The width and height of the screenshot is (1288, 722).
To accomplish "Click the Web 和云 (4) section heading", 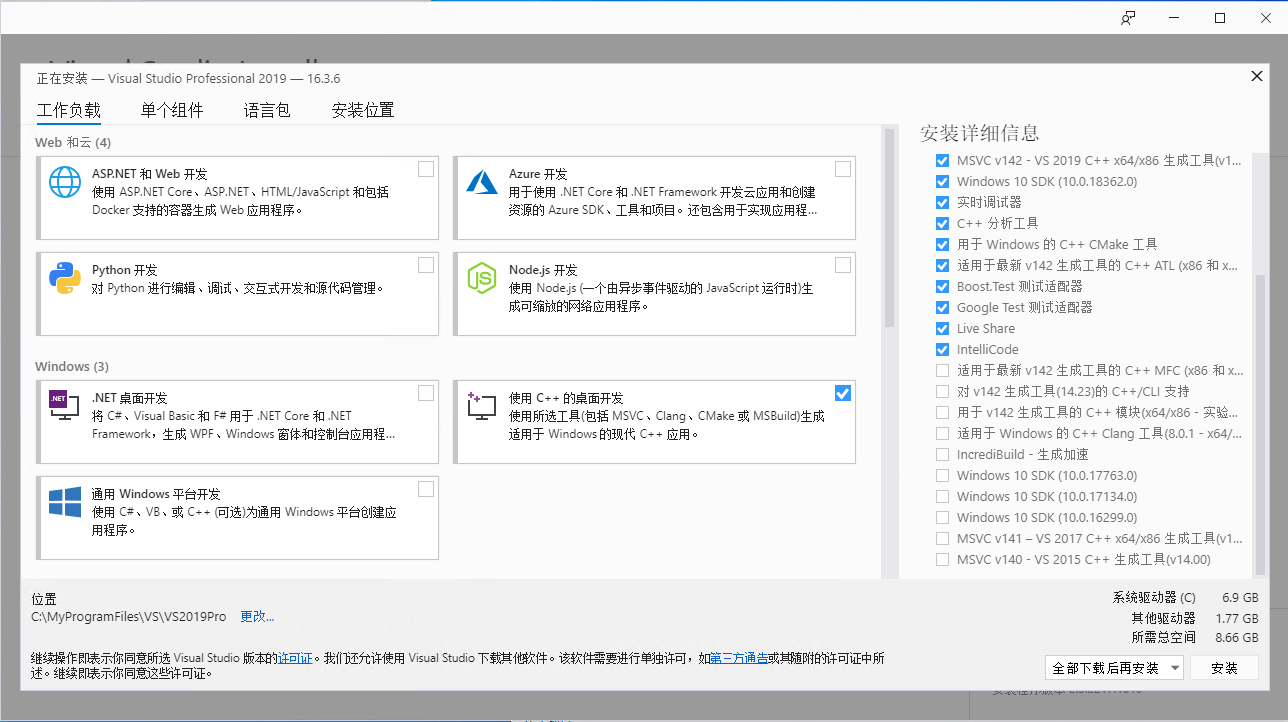I will 73,142.
